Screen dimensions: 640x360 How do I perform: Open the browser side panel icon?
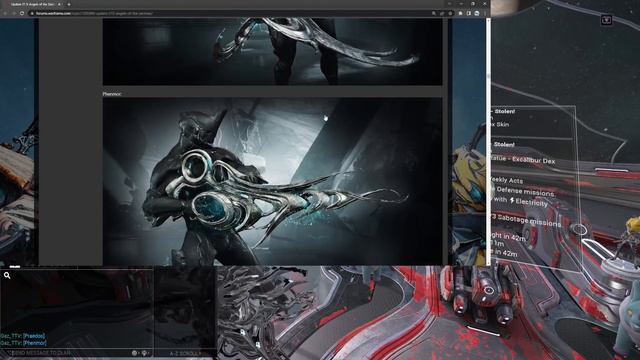click(469, 13)
